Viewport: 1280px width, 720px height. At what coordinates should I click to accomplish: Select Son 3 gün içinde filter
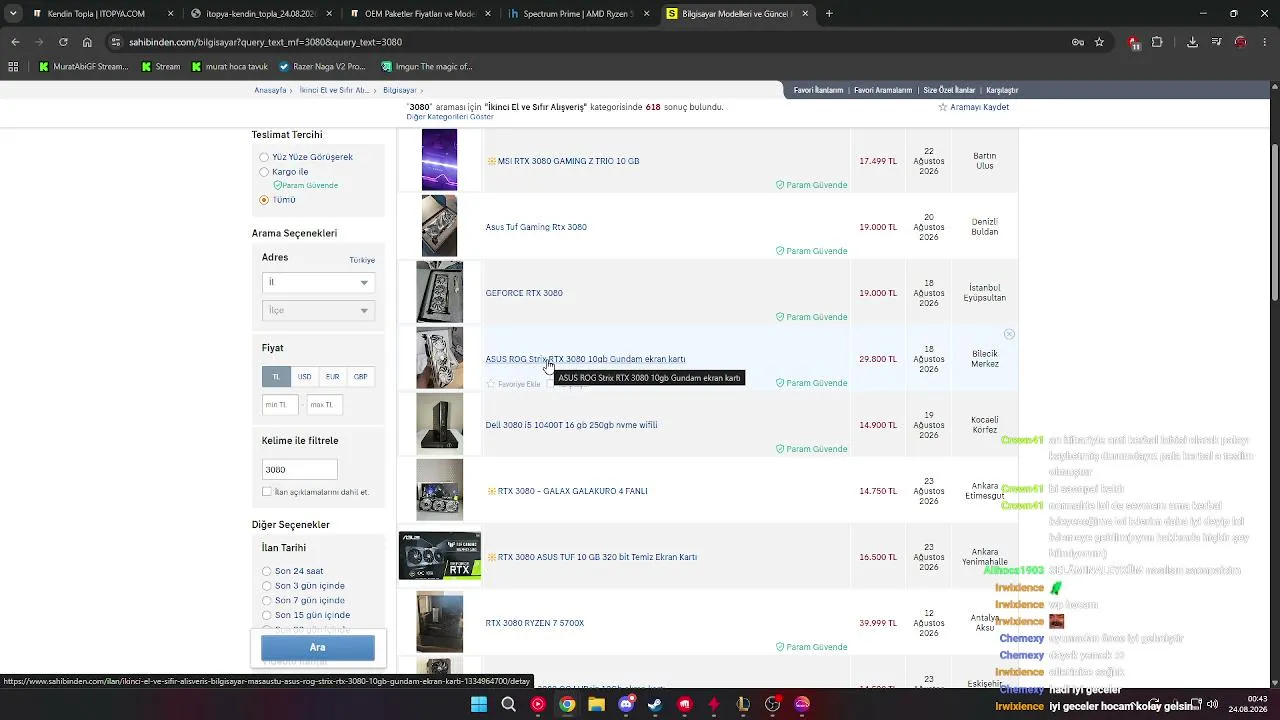267,586
